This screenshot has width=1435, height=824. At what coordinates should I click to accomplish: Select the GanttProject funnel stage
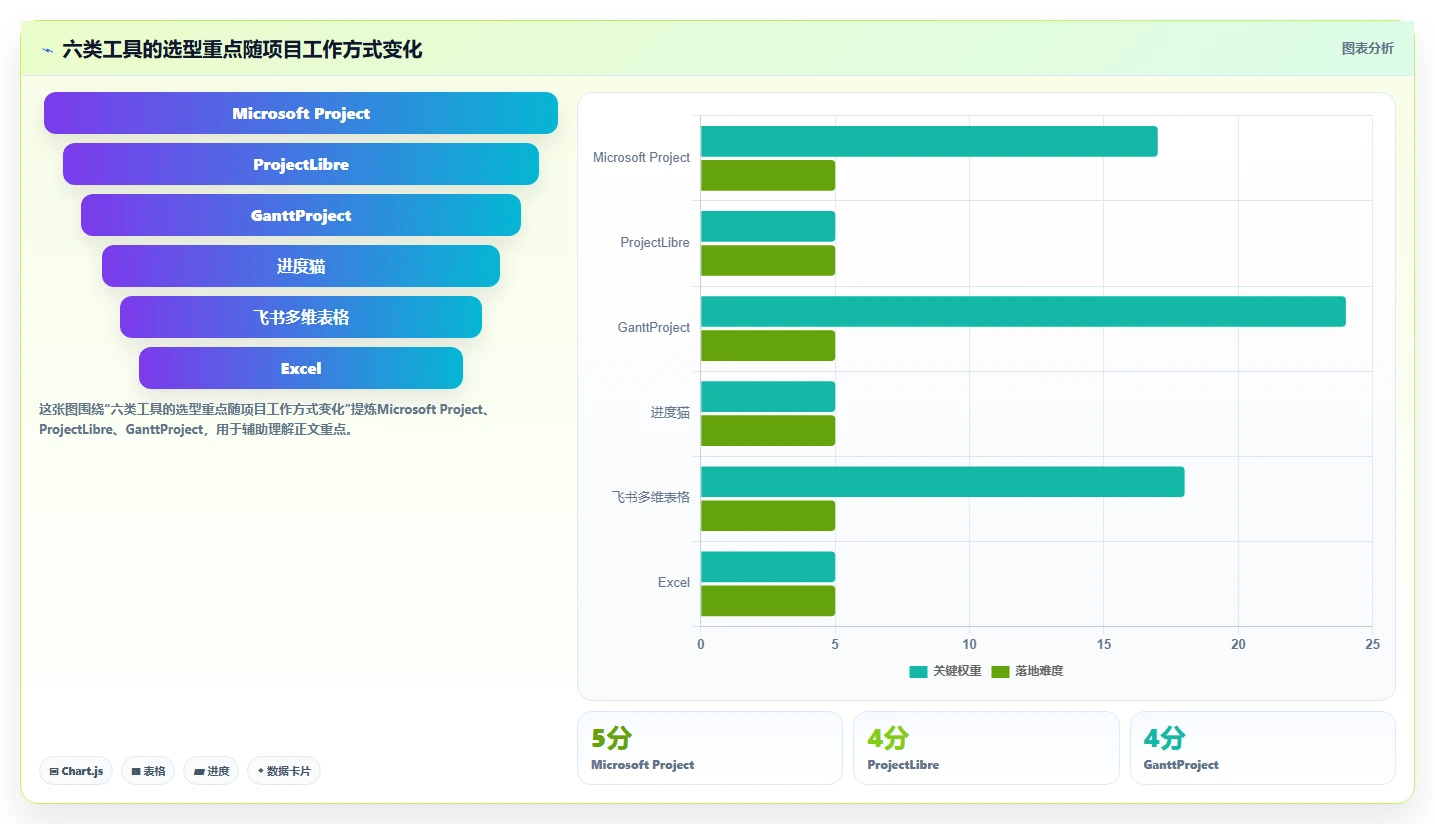[301, 215]
